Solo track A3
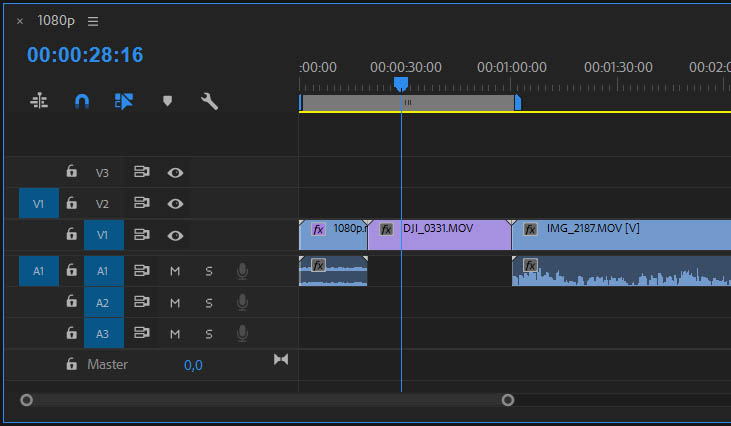The height and width of the screenshot is (426, 731). 209,334
